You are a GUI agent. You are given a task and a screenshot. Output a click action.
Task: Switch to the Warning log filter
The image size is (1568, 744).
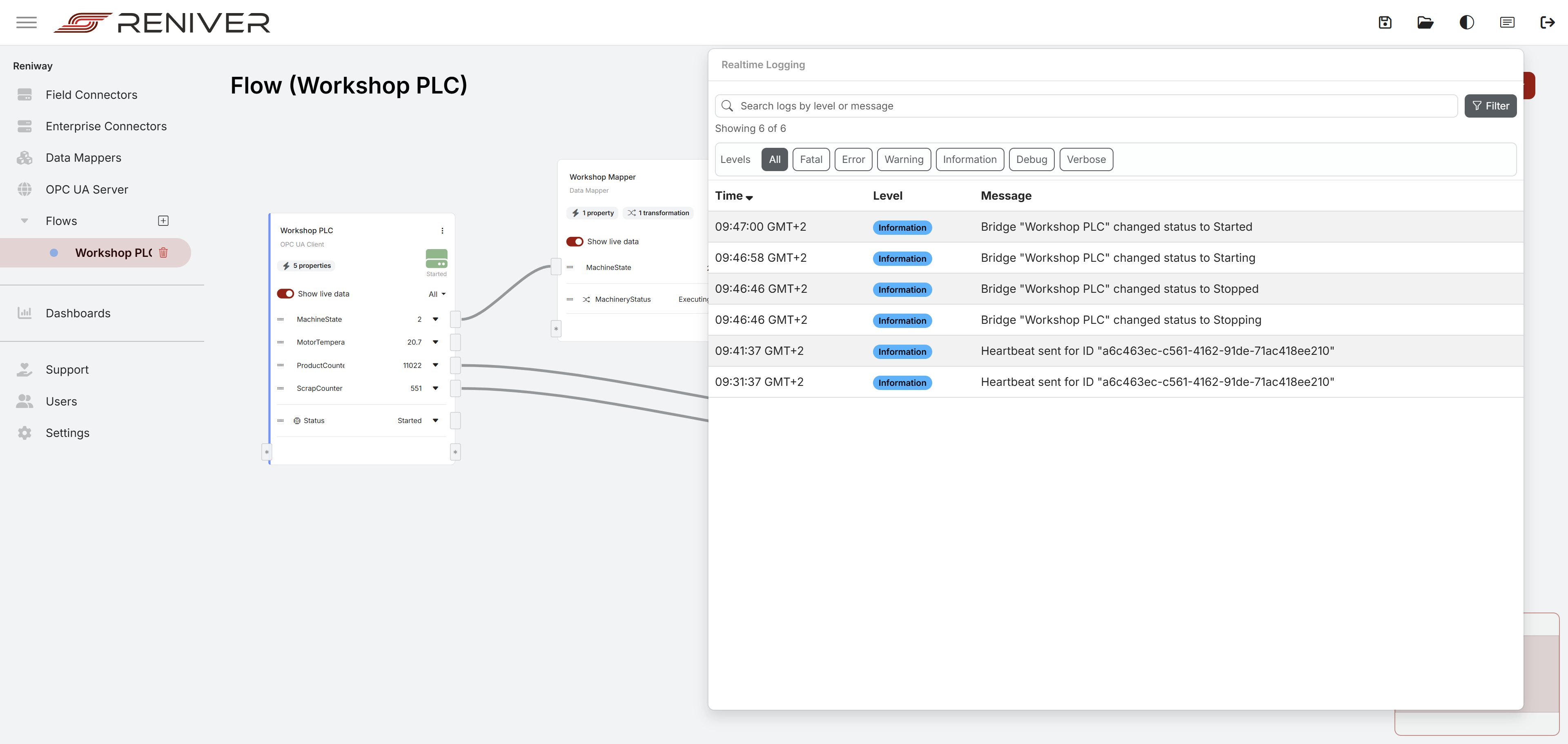point(903,159)
